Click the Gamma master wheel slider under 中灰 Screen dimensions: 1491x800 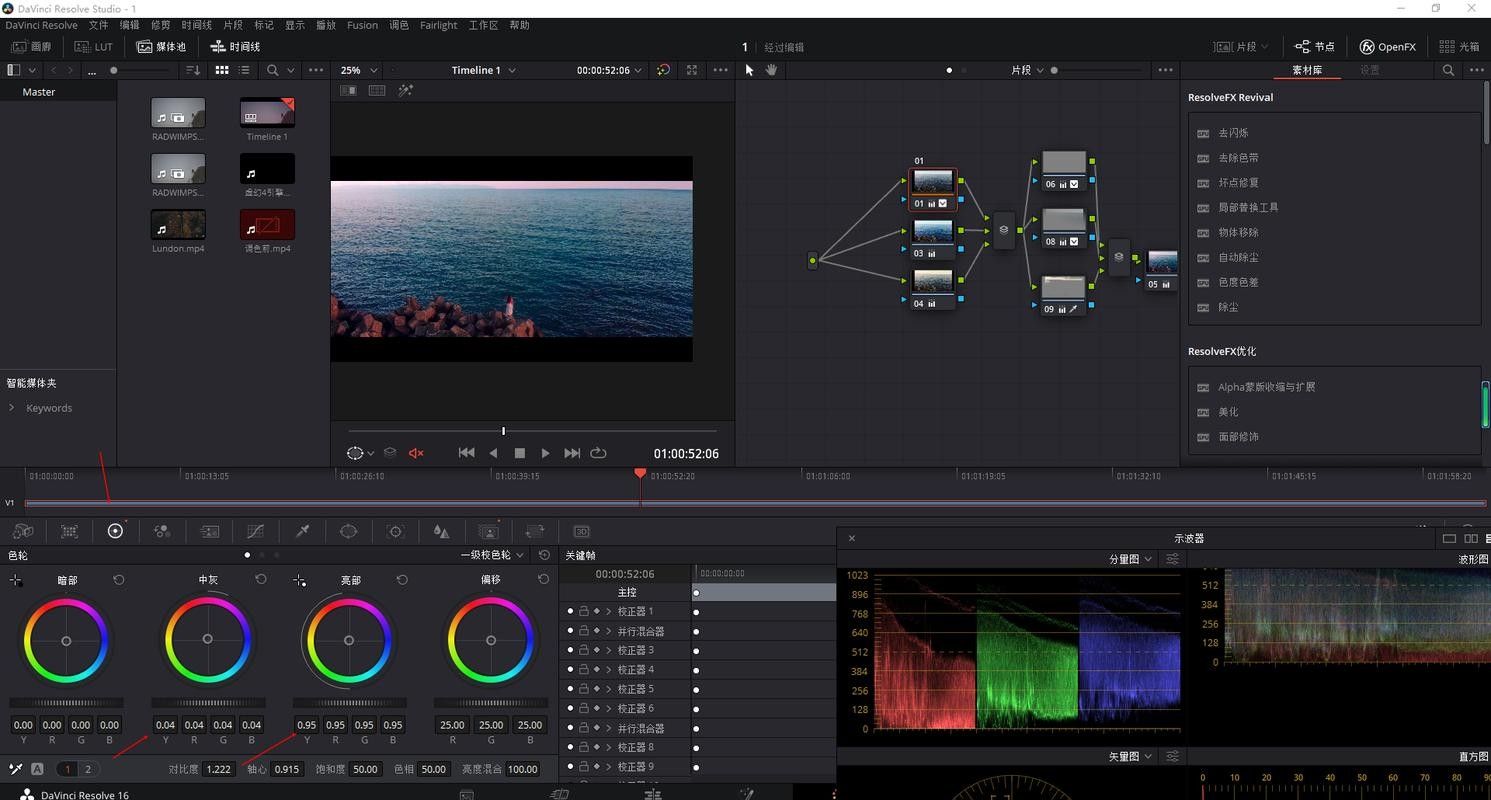[208, 703]
